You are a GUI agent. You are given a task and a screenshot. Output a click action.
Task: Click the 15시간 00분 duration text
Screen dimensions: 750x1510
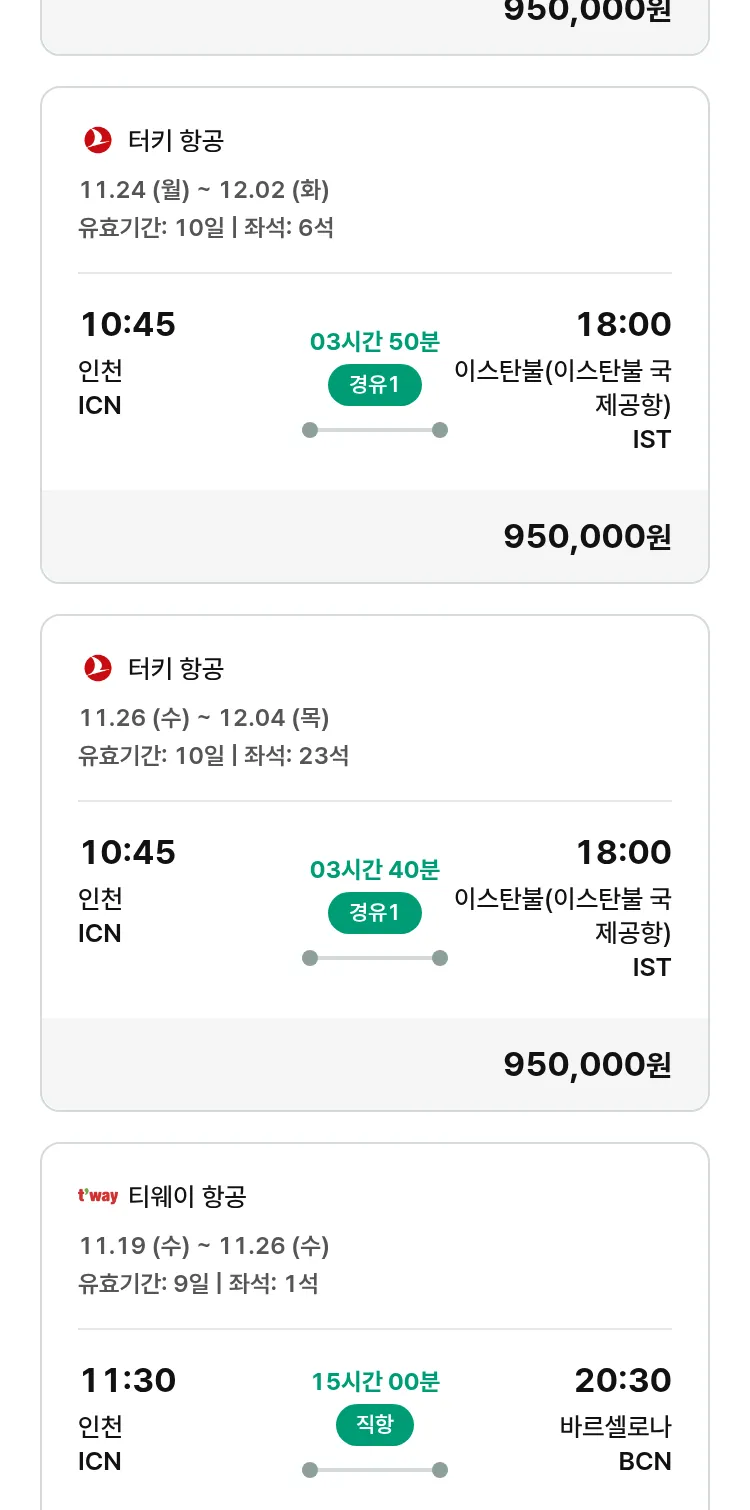coord(375,1382)
